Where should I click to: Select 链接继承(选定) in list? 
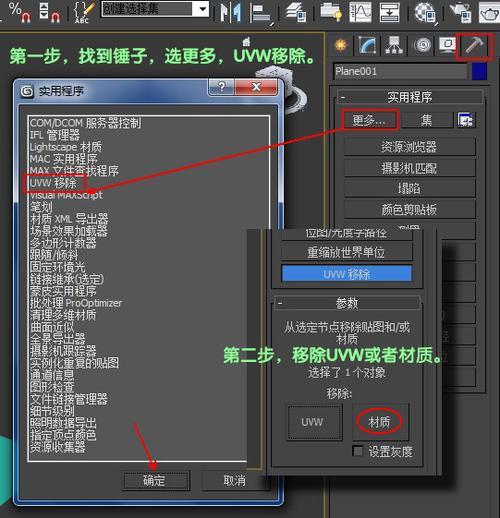67,279
